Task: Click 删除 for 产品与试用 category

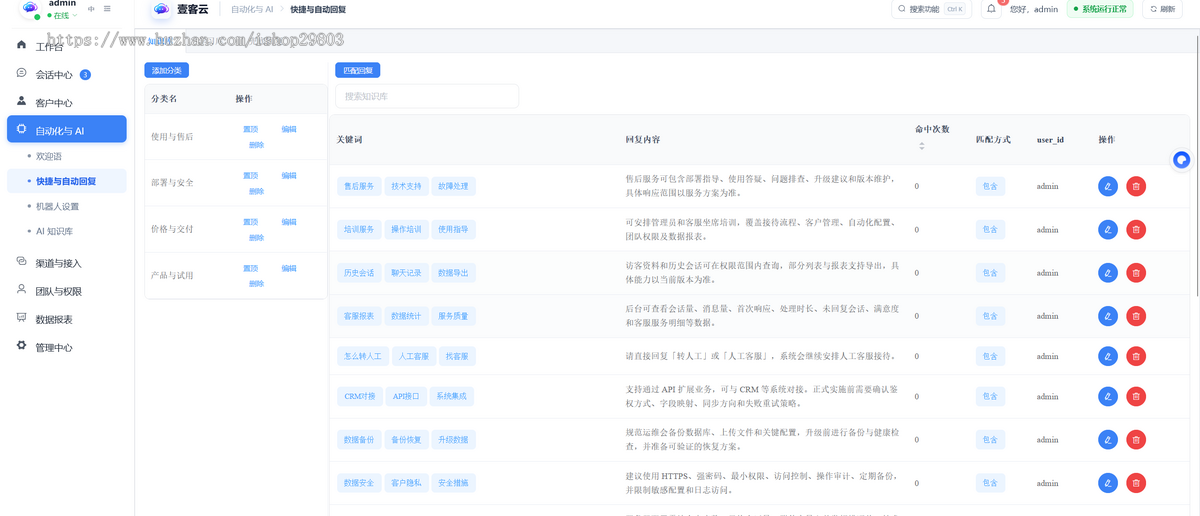Action: pos(256,284)
